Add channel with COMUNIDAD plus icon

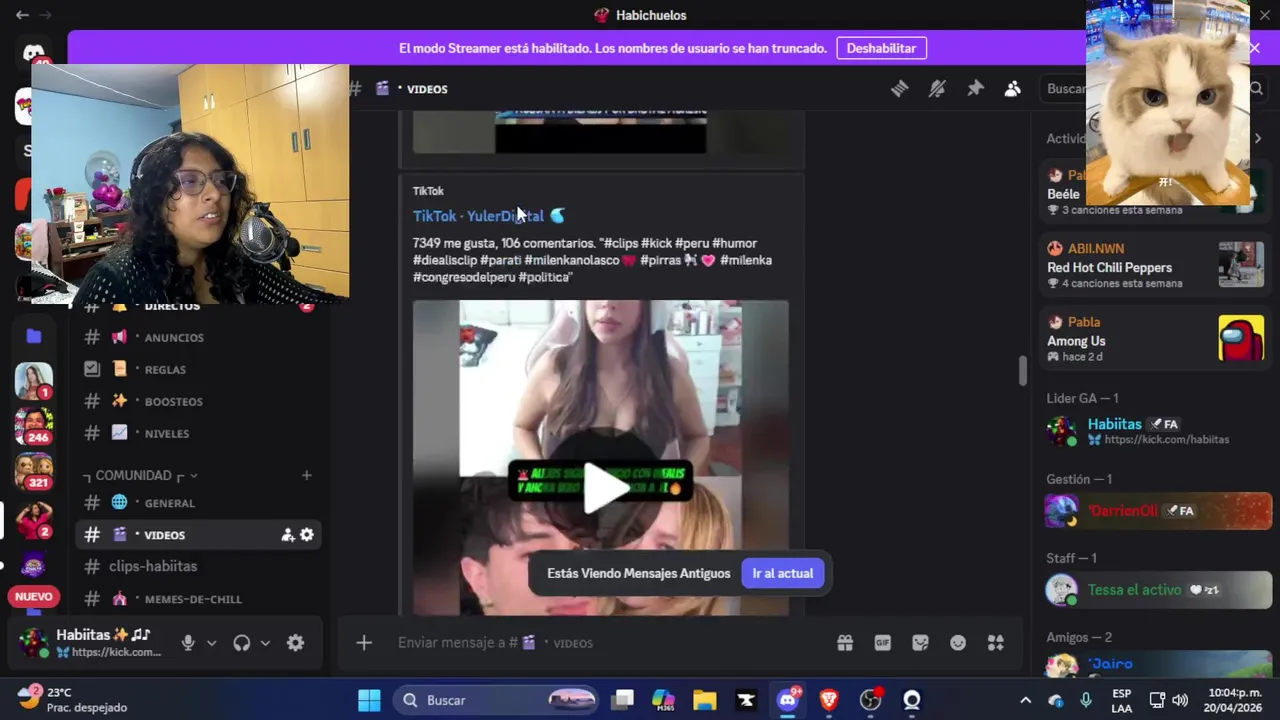(x=307, y=475)
